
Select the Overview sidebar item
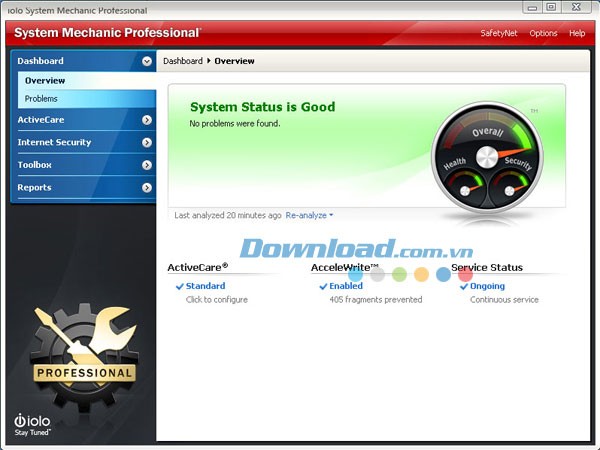click(87, 81)
